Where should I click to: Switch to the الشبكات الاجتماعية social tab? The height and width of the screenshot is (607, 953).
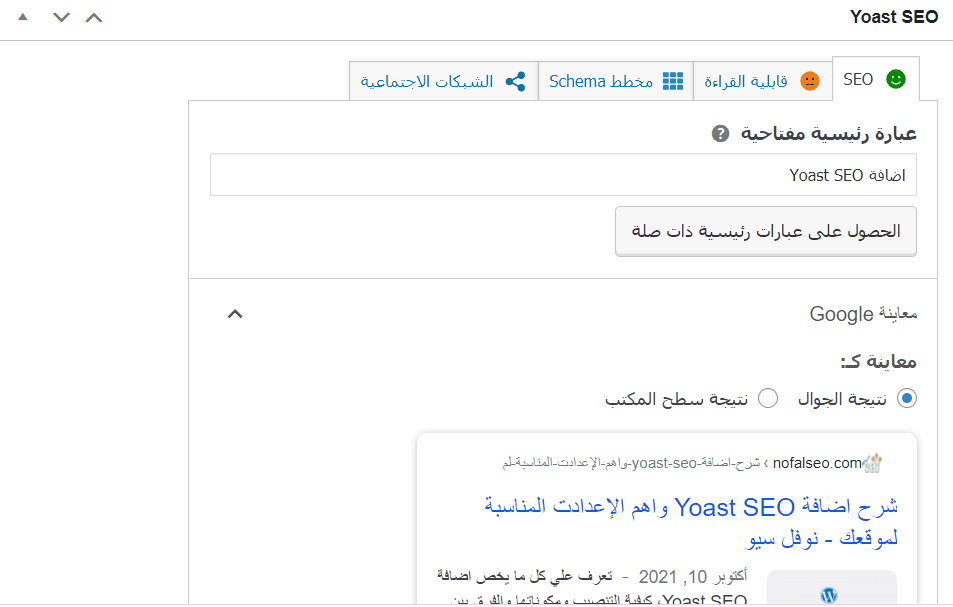[444, 81]
